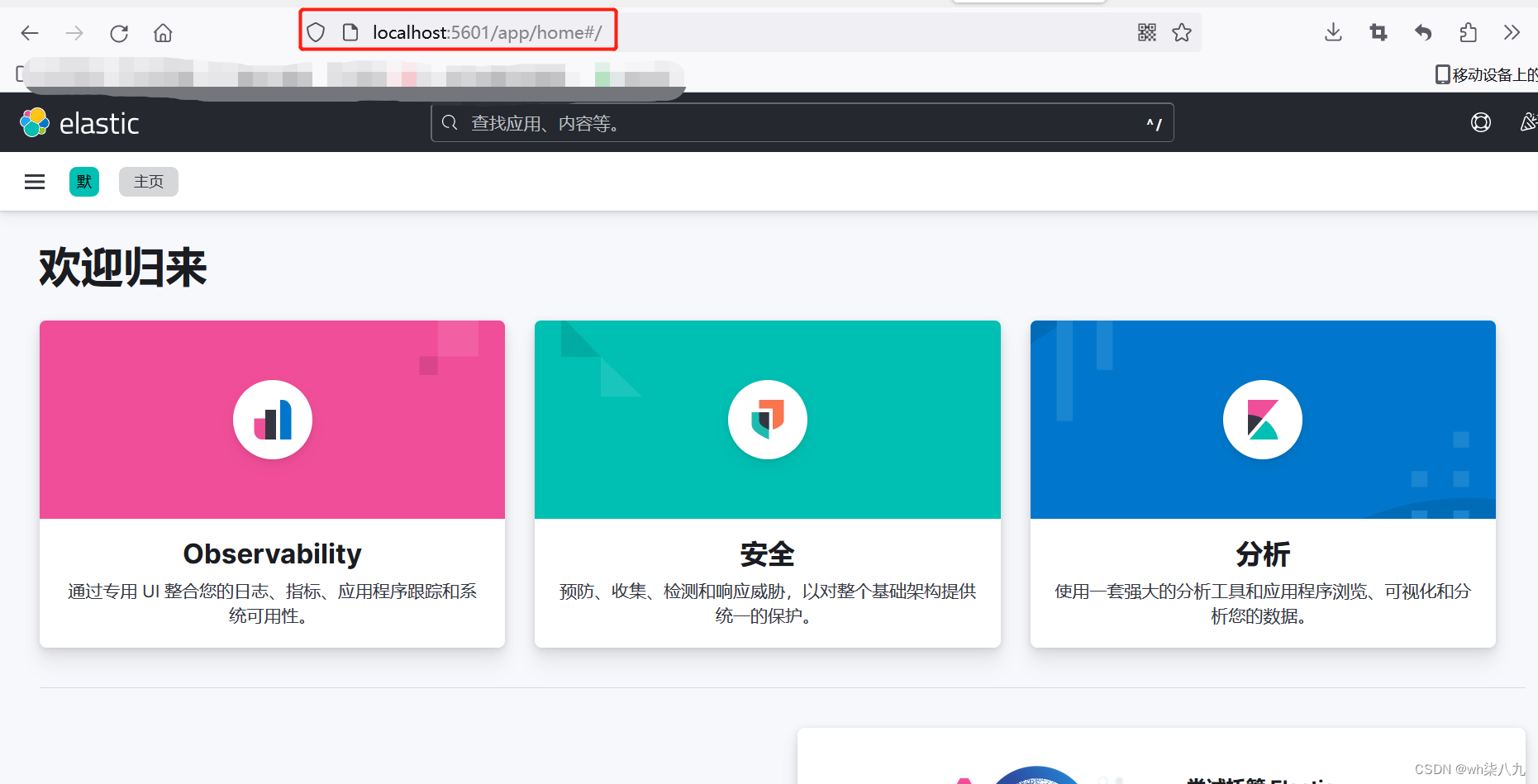The height and width of the screenshot is (784, 1538).
Task: Reload the page with the refresh icon
Action: tap(119, 33)
